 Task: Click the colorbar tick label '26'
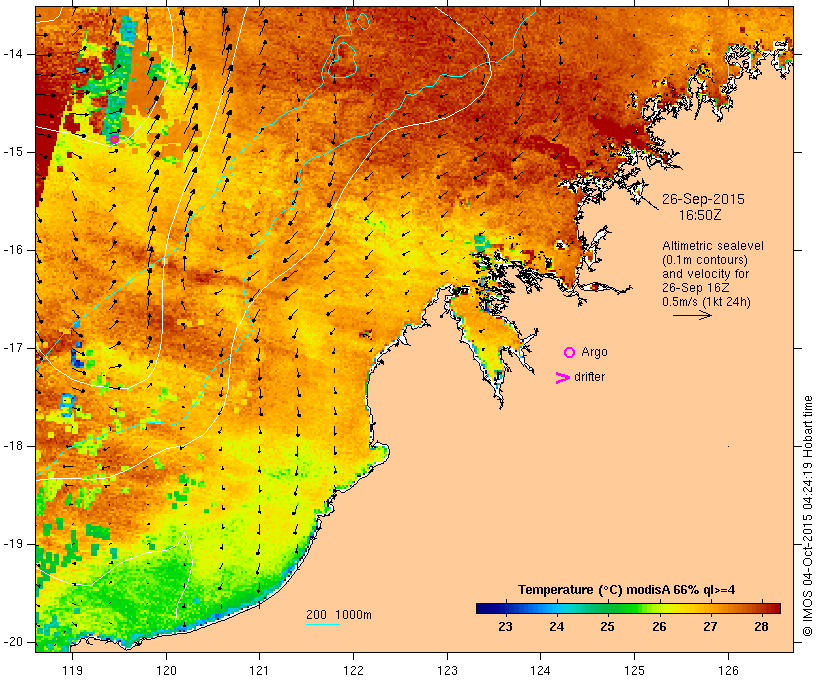(x=659, y=626)
